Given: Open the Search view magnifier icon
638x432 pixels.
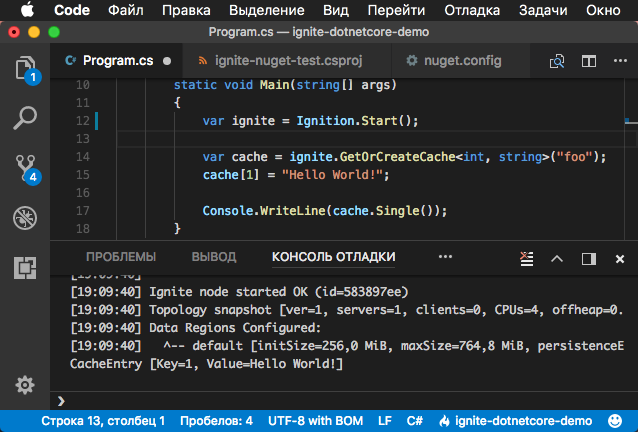Looking at the screenshot, I should (25, 118).
